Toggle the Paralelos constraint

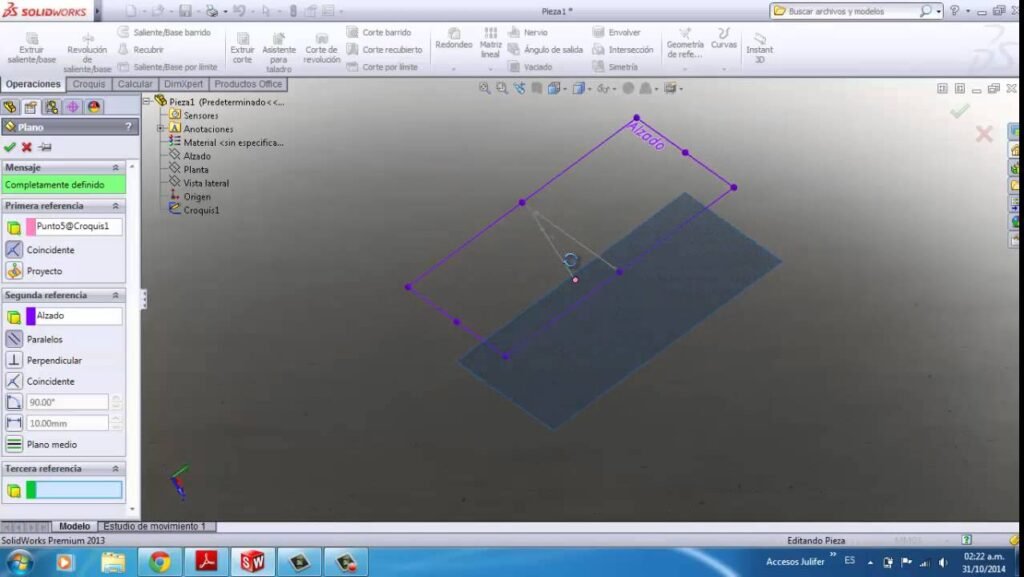click(14, 339)
